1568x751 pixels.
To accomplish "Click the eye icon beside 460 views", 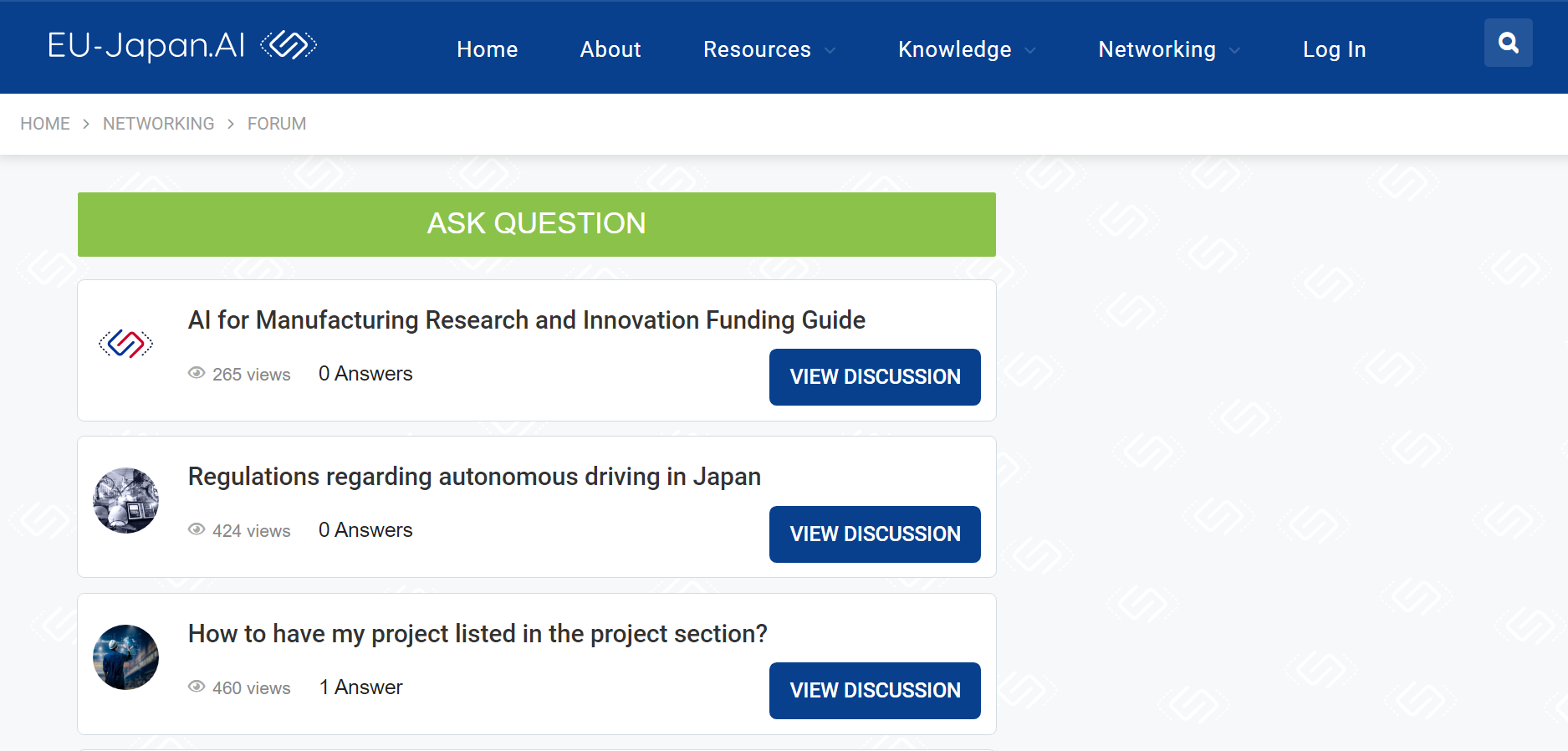I will point(197,687).
